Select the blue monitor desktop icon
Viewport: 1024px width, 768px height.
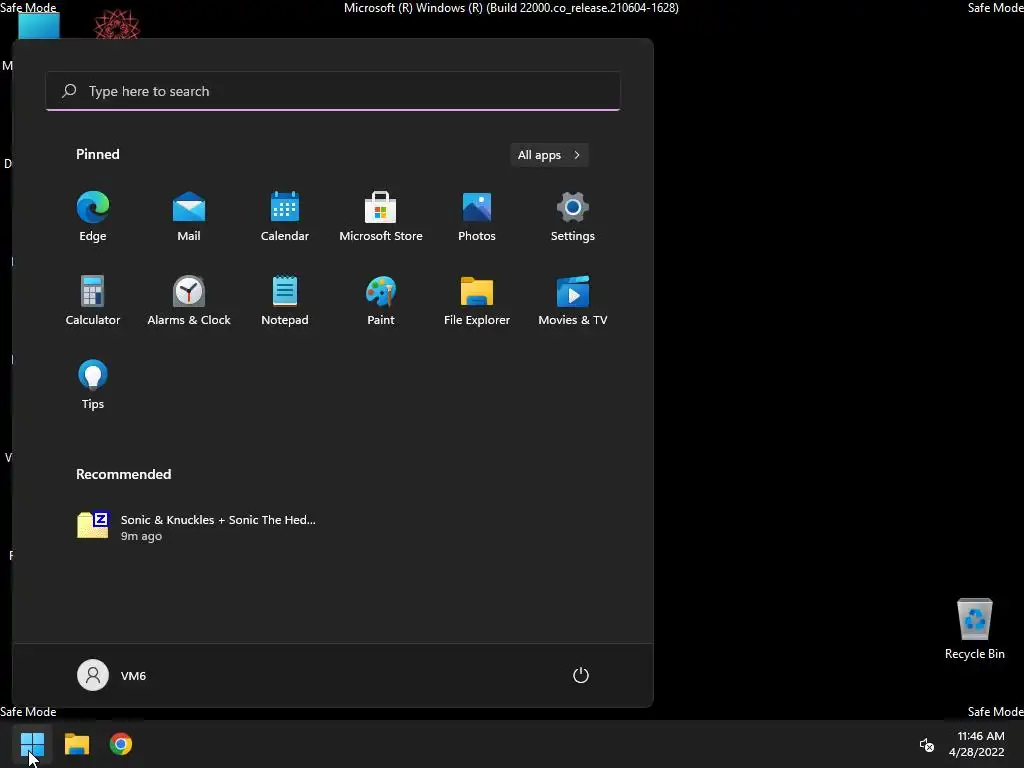39,26
